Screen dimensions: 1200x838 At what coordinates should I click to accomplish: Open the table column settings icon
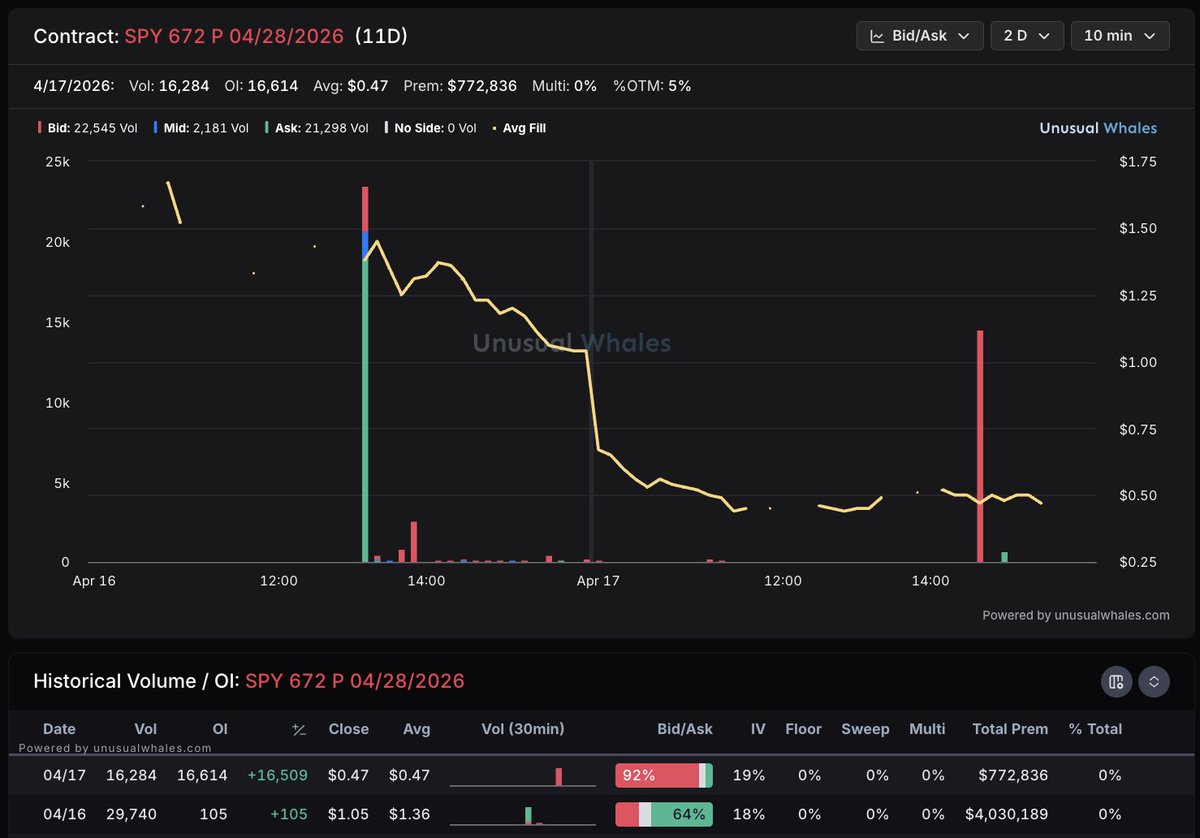(1116, 682)
